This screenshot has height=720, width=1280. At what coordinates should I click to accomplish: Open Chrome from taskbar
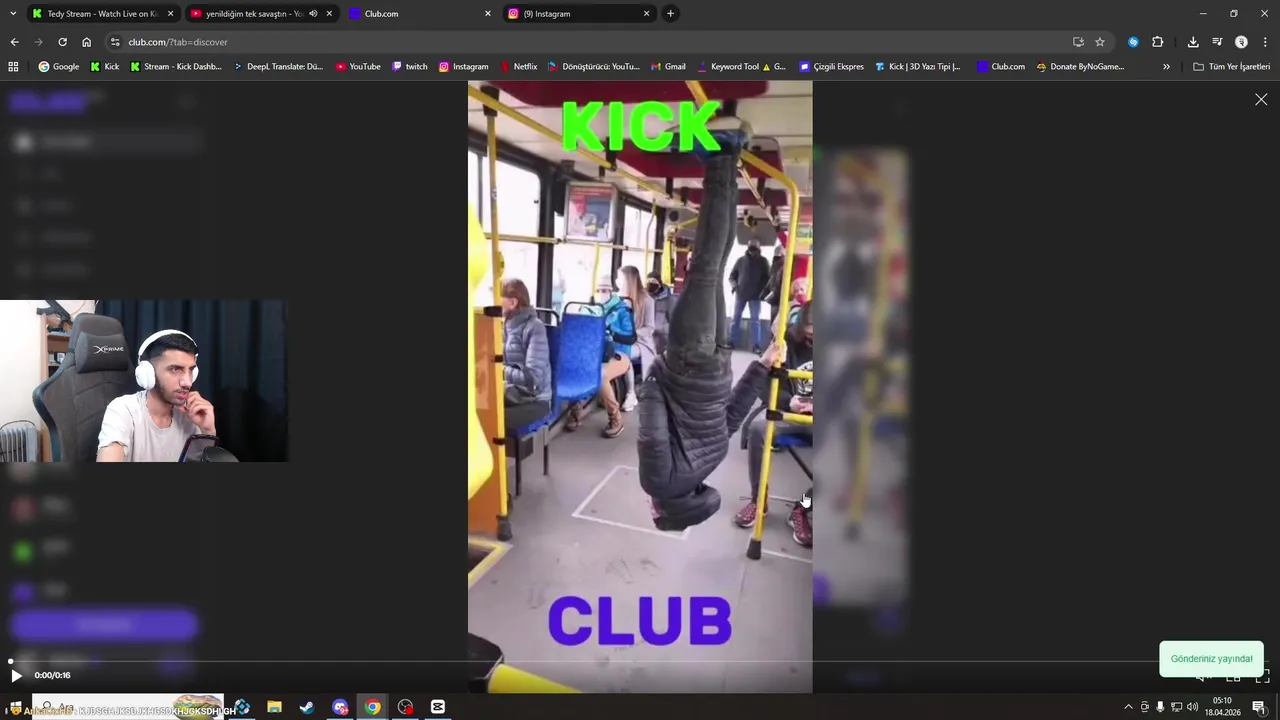tap(372, 707)
